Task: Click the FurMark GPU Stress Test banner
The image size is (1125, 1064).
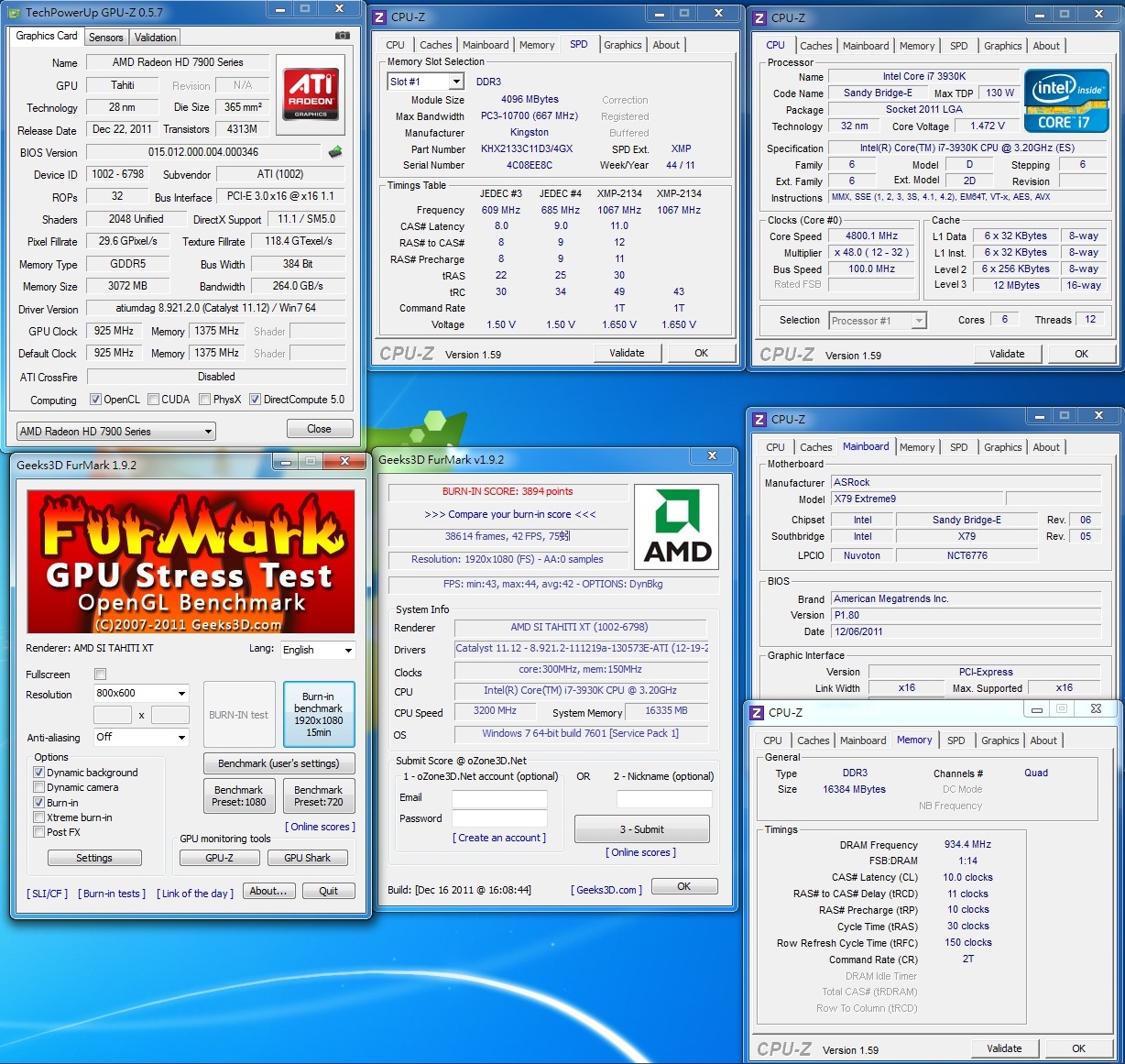Action: (x=191, y=562)
